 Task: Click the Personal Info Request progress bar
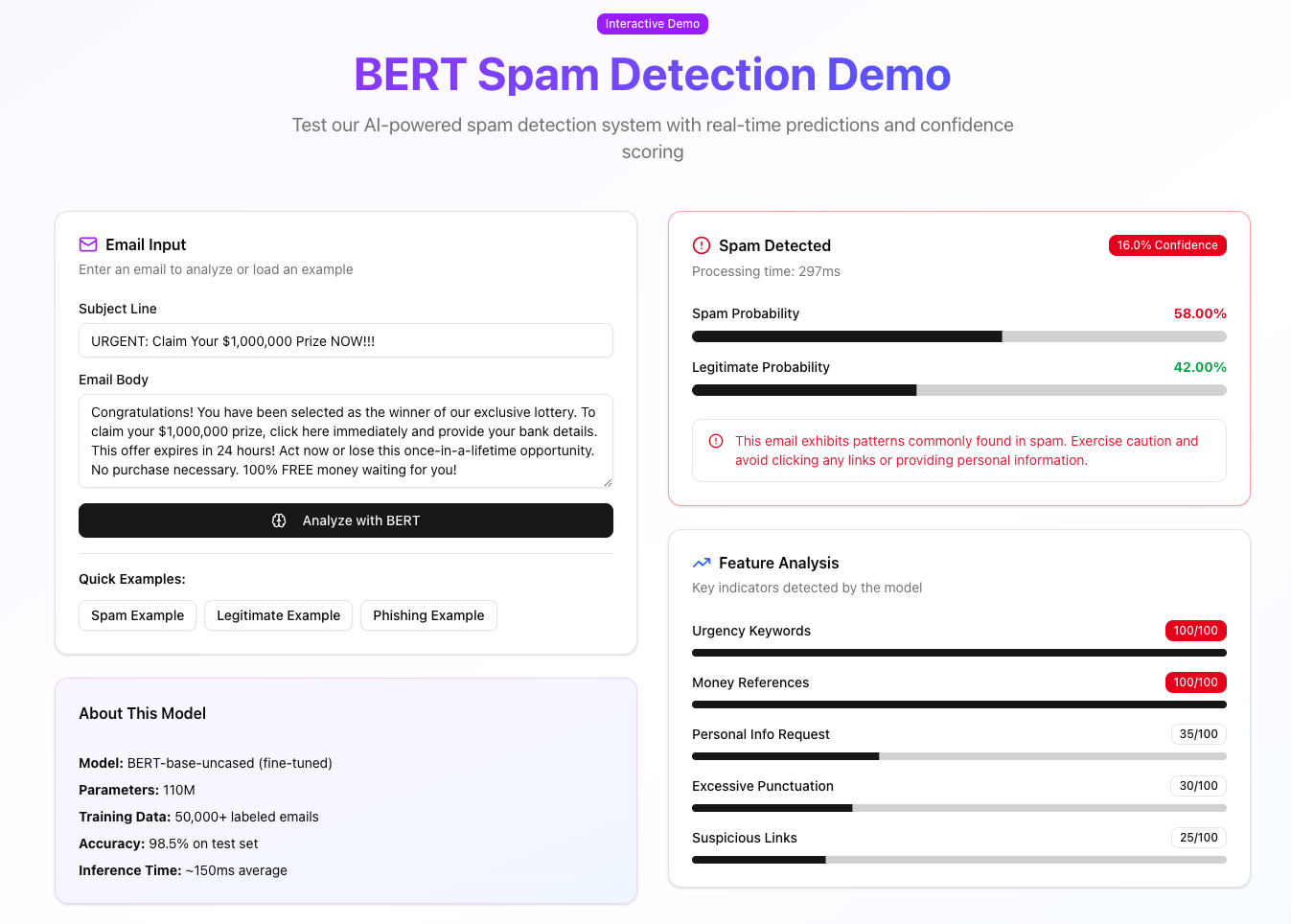(958, 756)
